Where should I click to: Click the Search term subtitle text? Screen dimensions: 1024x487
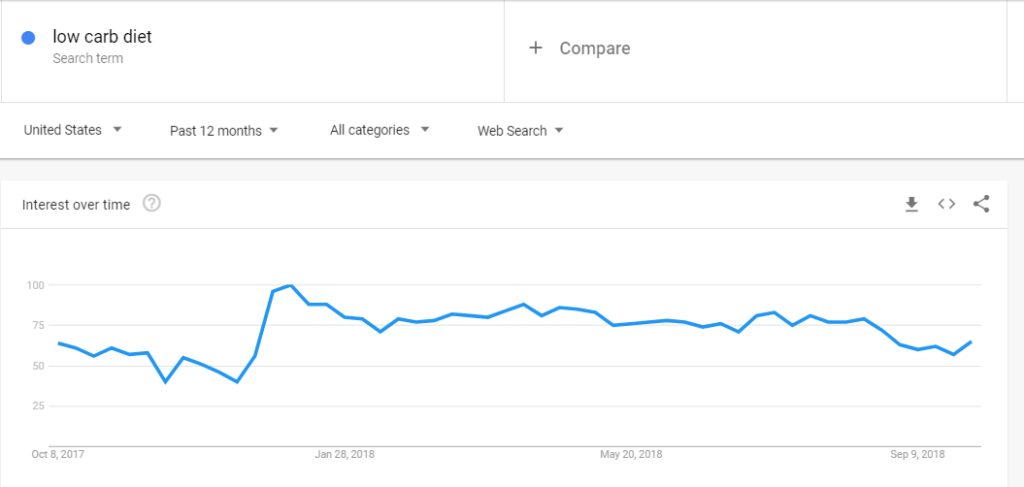88,59
